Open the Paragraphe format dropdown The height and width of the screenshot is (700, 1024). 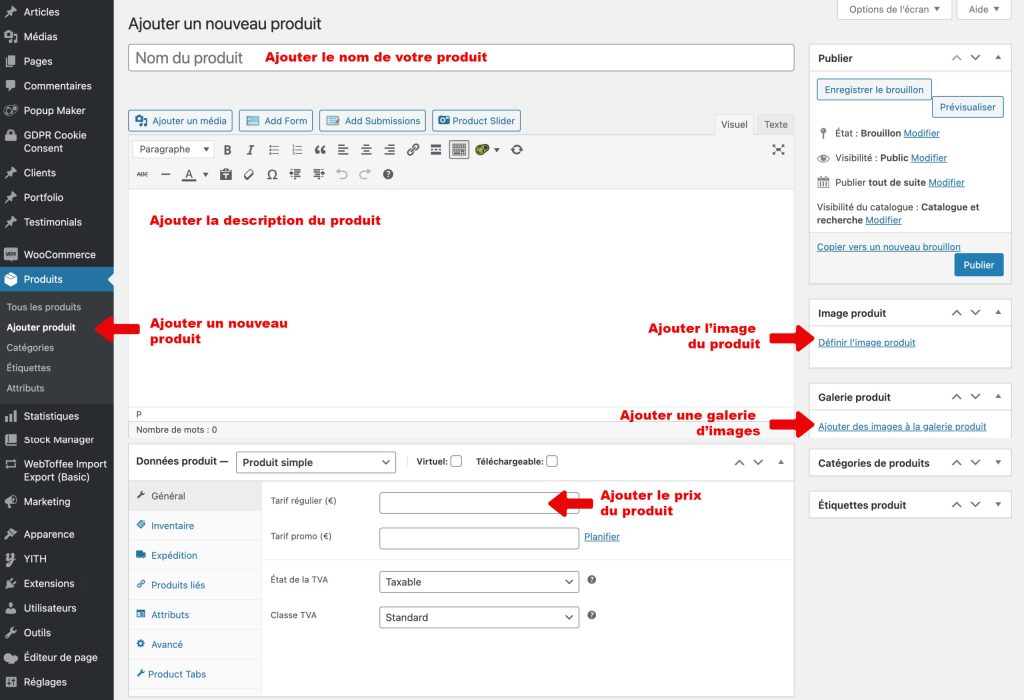pos(173,150)
